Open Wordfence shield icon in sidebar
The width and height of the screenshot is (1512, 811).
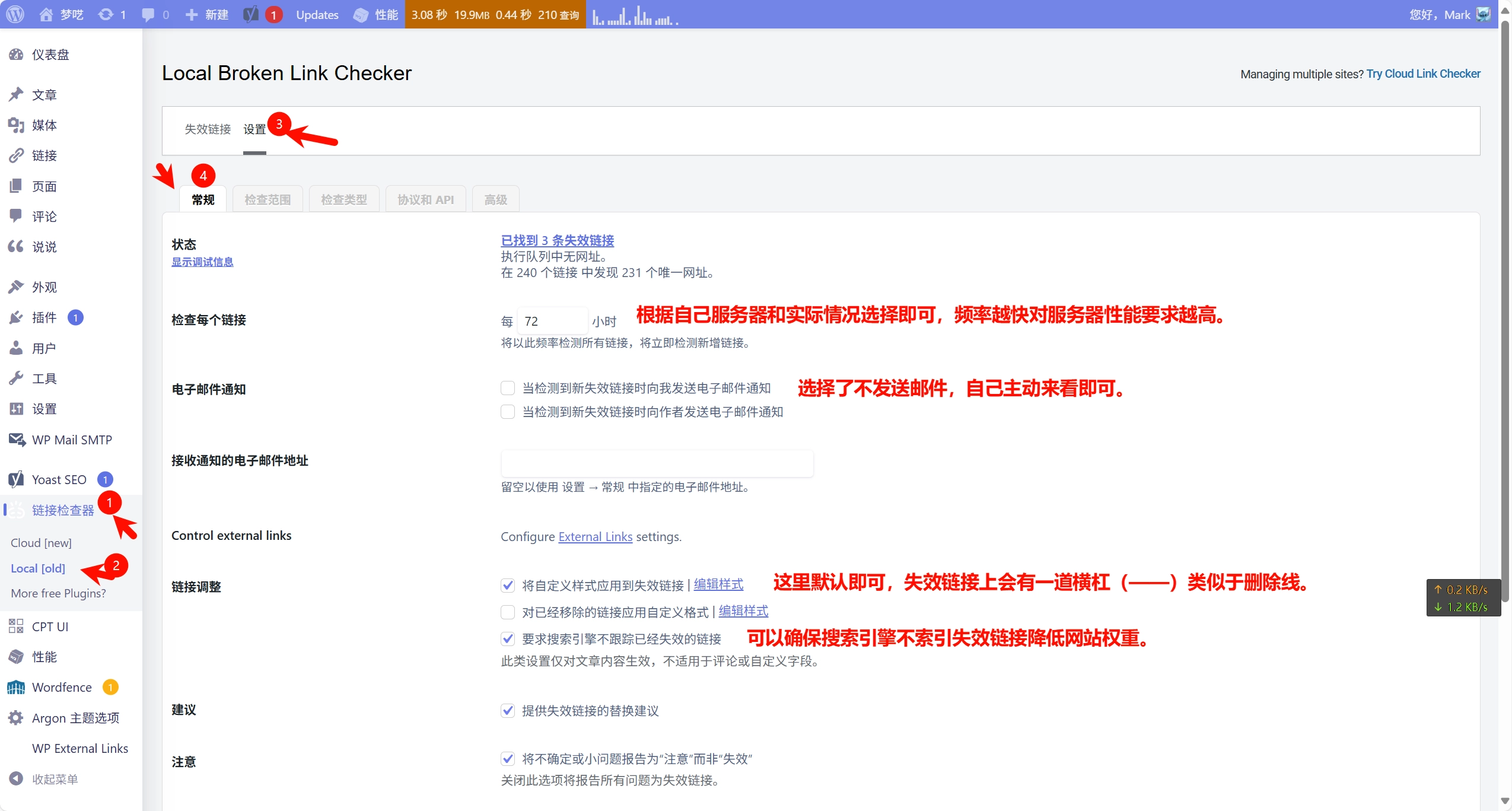(16, 687)
